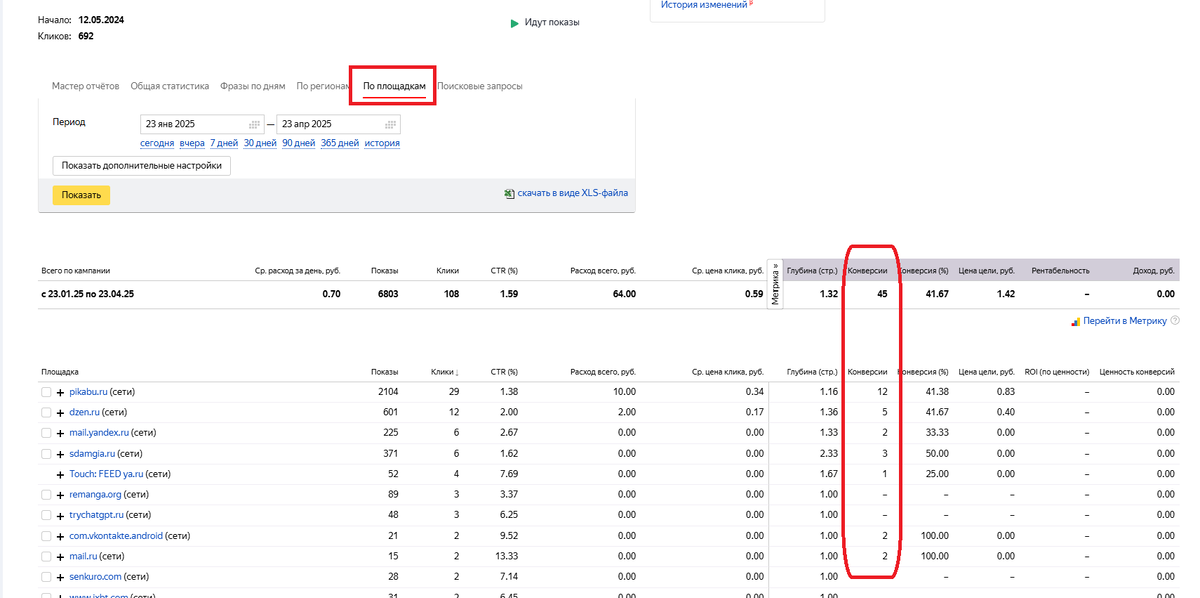Image resolution: width=1200 pixels, height=598 pixels.
Task: Mark the remanga.org checkbox
Action: (x=46, y=494)
